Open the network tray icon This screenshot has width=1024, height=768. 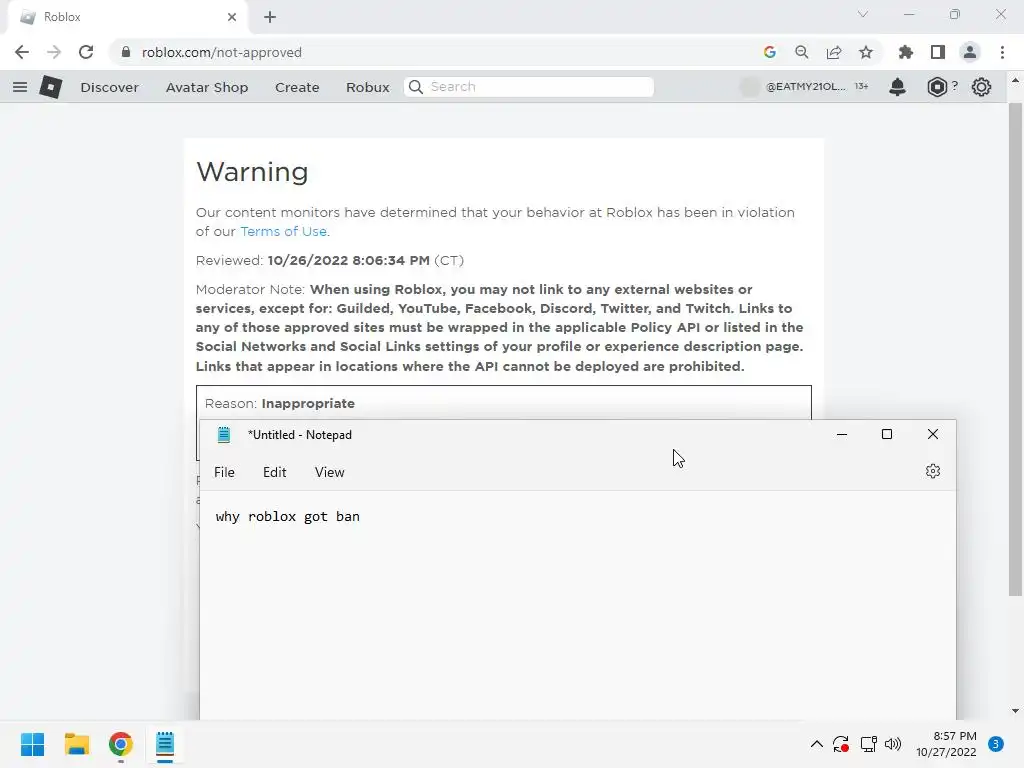868,744
